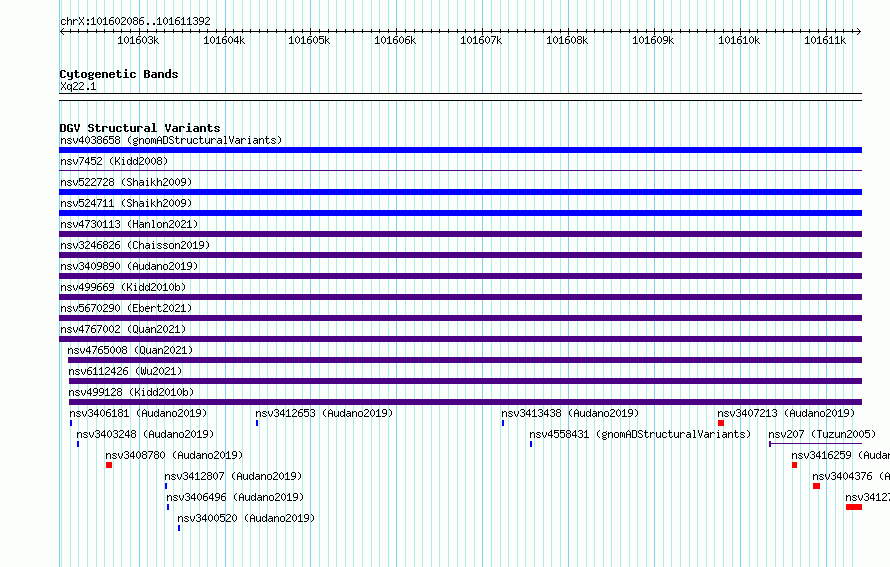Click red marker under nsv3407213
Image resolution: width=890 pixels, height=567 pixels.
[721, 423]
